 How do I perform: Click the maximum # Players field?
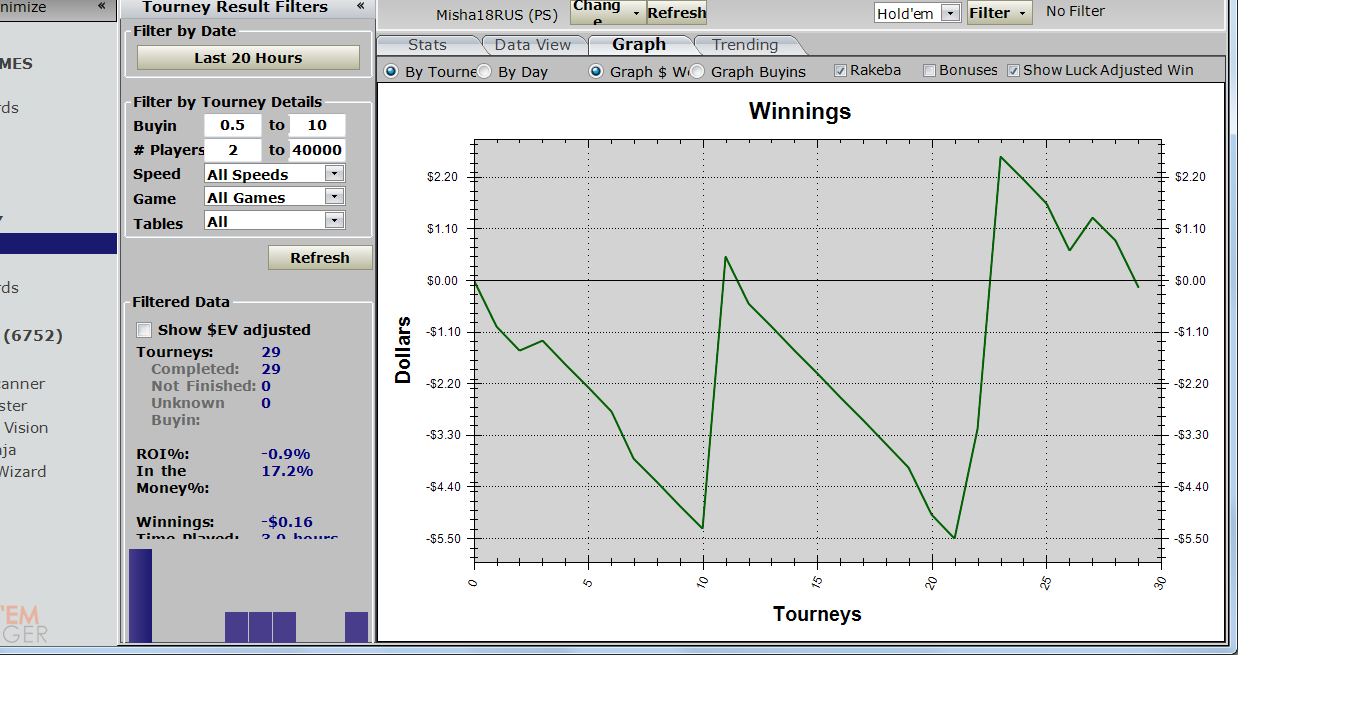317,150
